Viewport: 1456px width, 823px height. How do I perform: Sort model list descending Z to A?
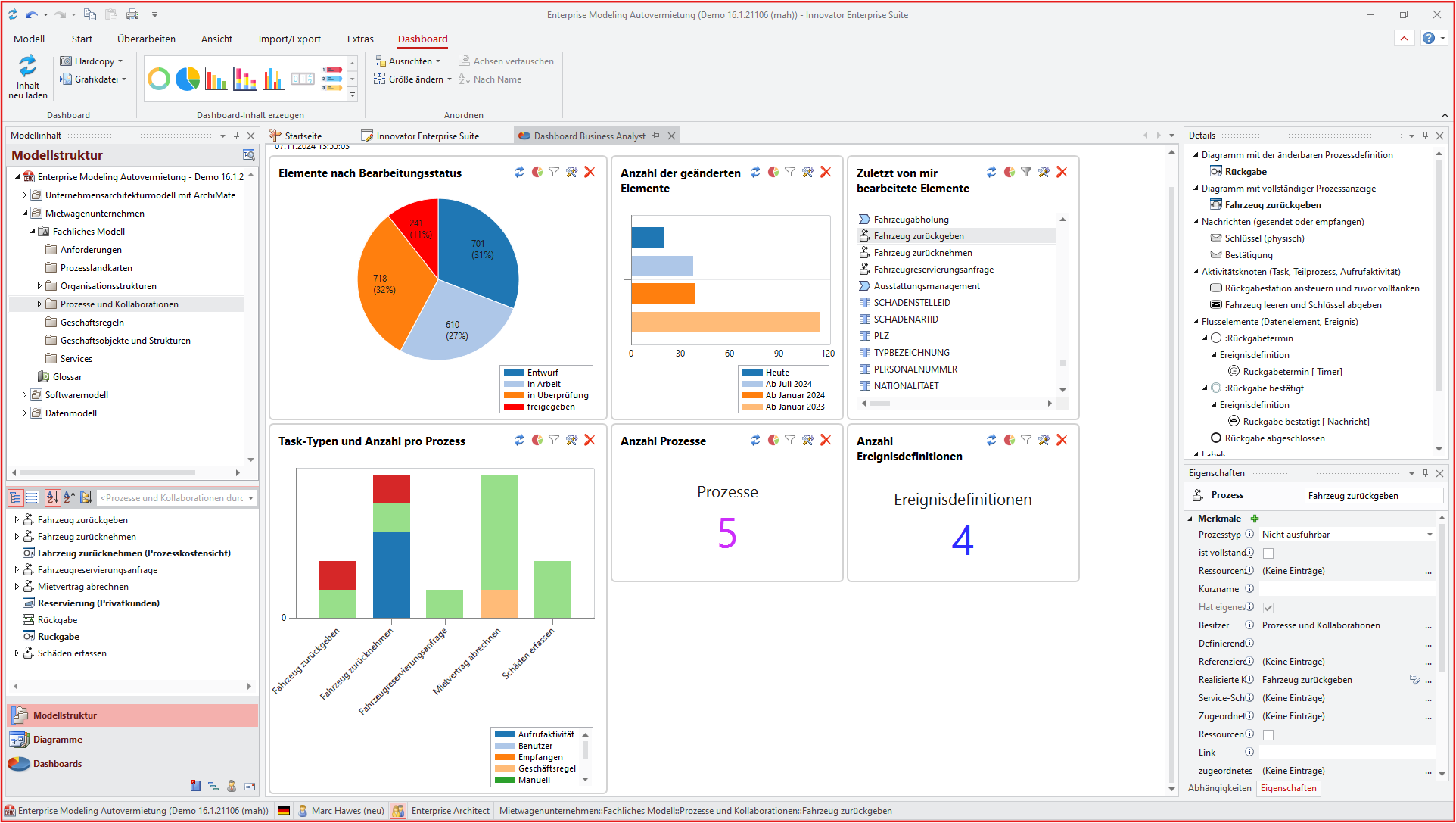click(69, 497)
